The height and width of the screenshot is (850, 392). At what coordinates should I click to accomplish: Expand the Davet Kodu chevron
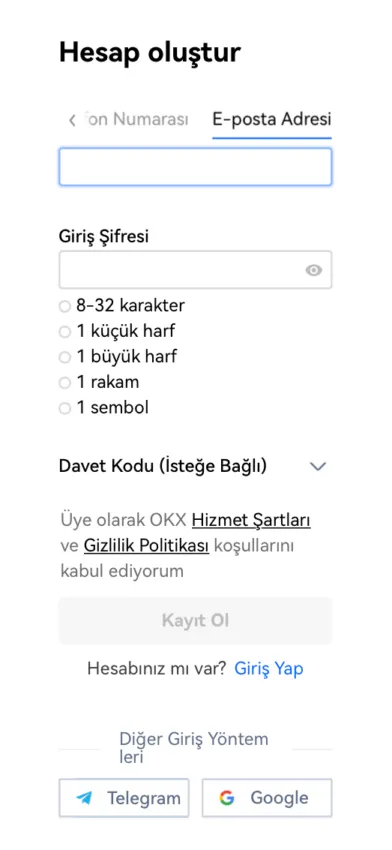click(317, 466)
